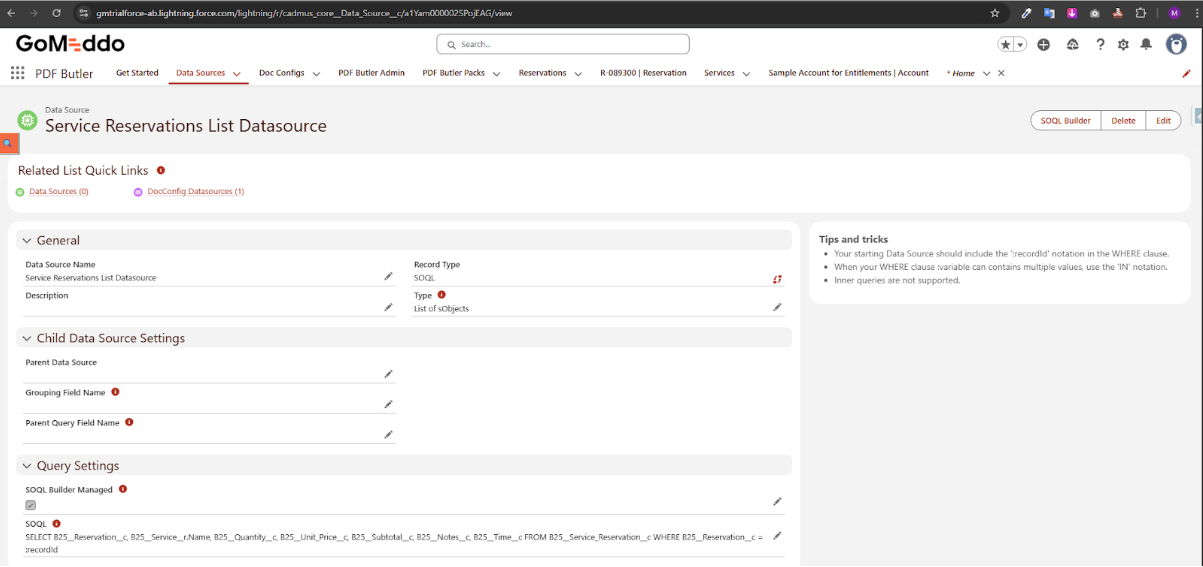Edit Data Source Name pencil icon
Screen dimensions: 1203x567
pos(388,277)
